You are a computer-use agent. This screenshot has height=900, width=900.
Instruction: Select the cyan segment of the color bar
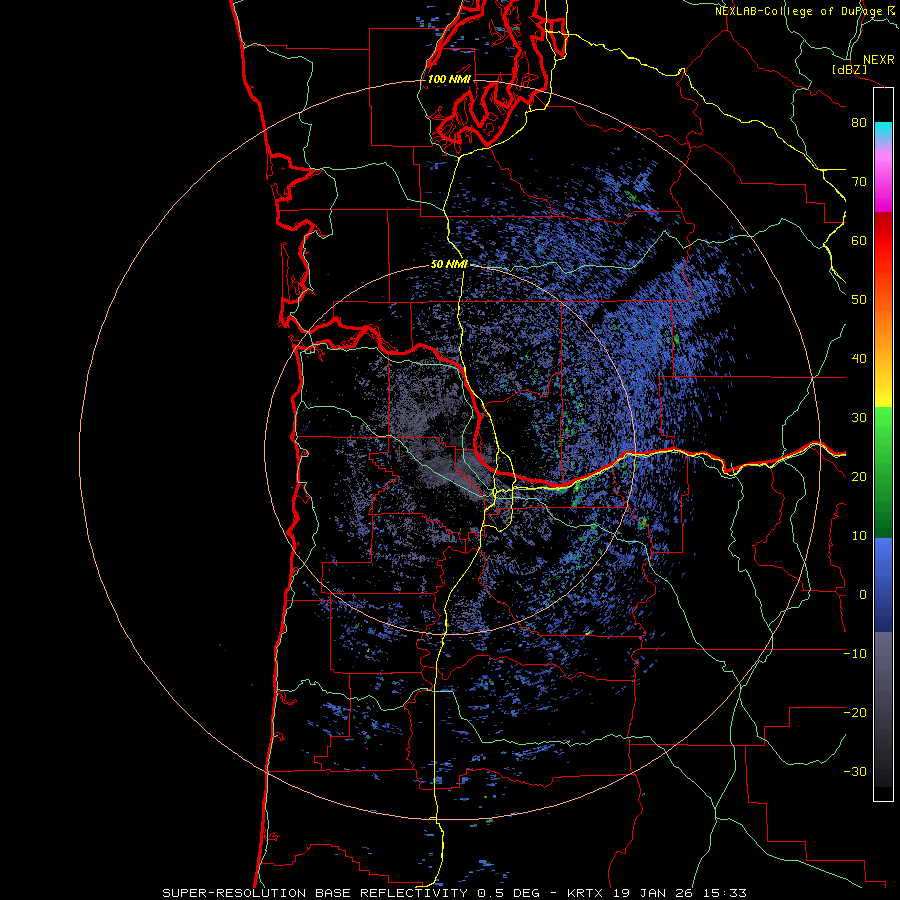pos(883,132)
